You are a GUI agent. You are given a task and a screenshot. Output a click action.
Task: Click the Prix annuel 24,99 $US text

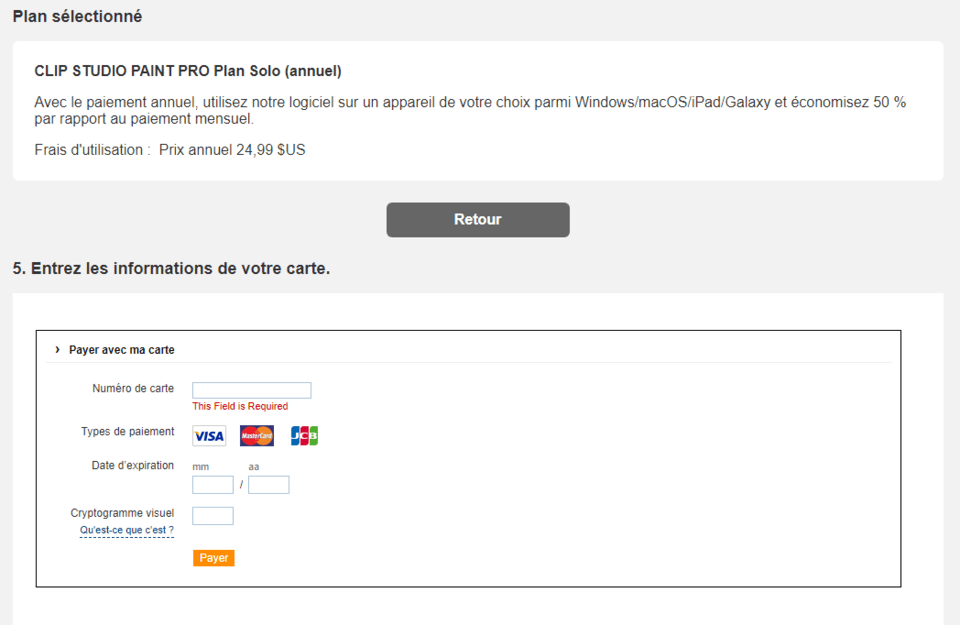(232, 150)
